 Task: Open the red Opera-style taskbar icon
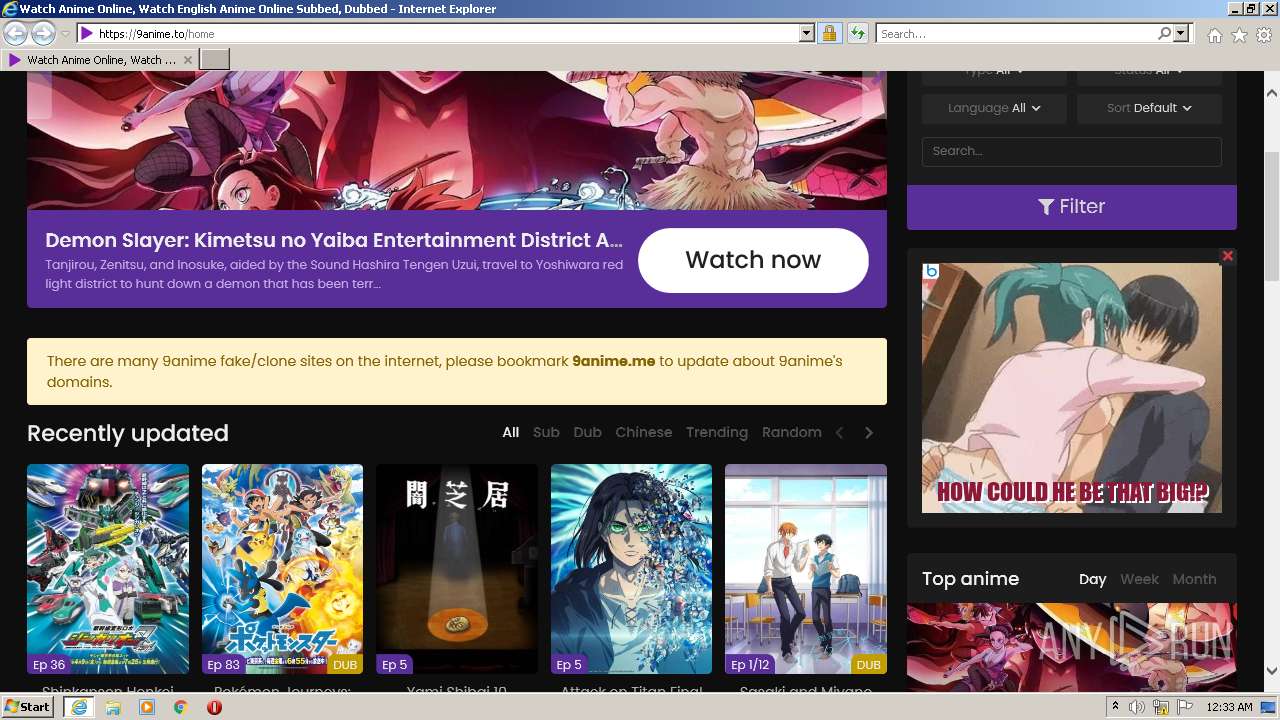point(214,707)
